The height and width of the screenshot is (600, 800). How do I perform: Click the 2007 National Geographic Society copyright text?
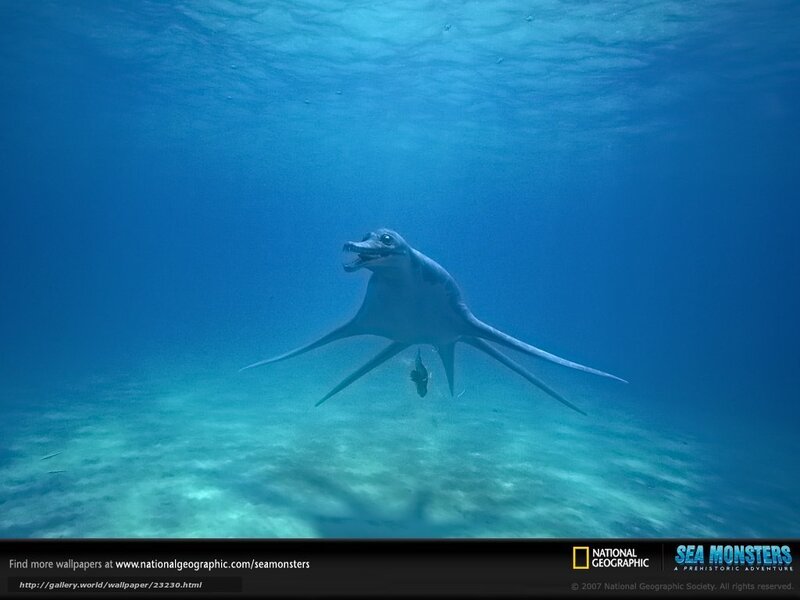click(x=681, y=587)
